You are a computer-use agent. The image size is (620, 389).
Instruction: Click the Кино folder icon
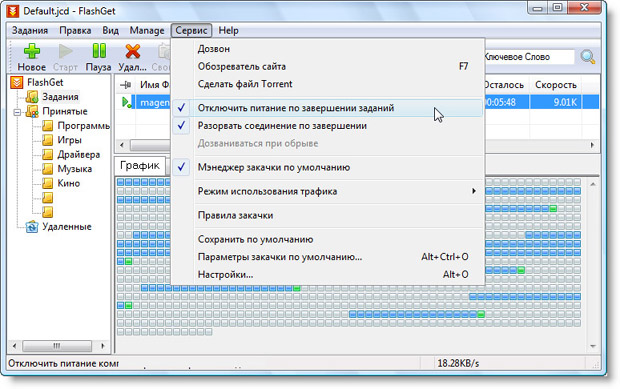(47, 183)
